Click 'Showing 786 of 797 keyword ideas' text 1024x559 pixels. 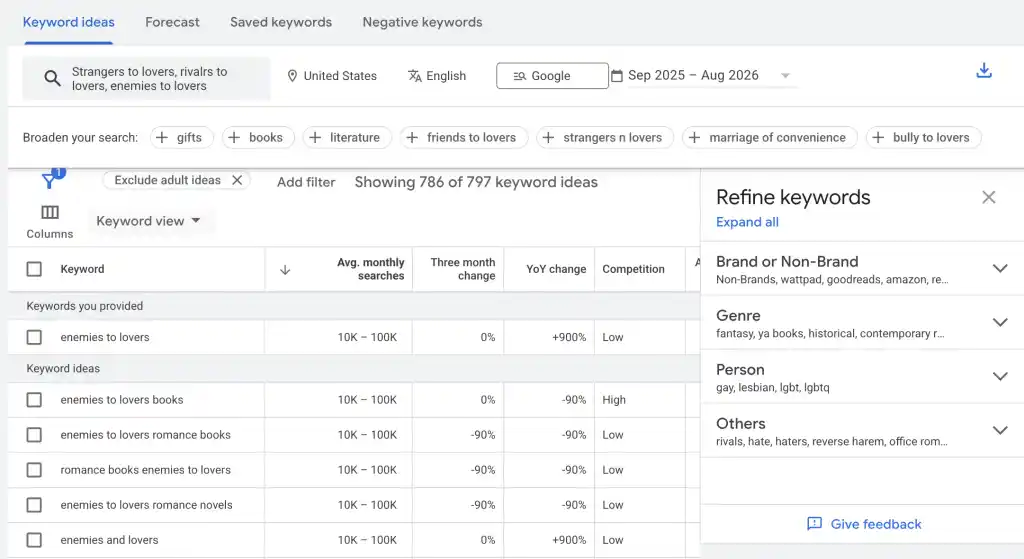(476, 182)
